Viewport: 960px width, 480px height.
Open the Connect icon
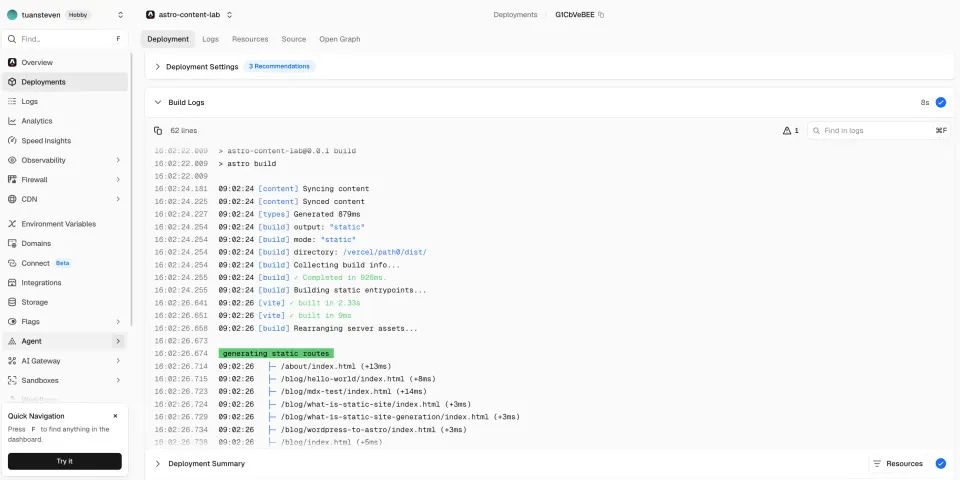[12, 263]
